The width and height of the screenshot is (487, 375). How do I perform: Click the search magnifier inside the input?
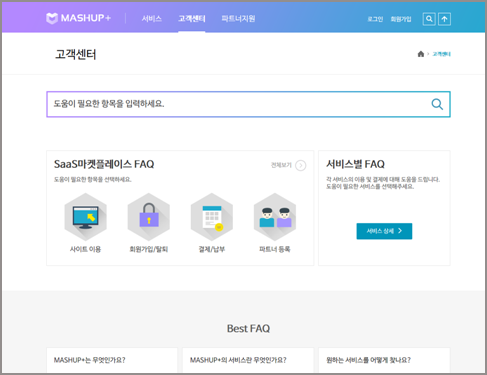(437, 104)
